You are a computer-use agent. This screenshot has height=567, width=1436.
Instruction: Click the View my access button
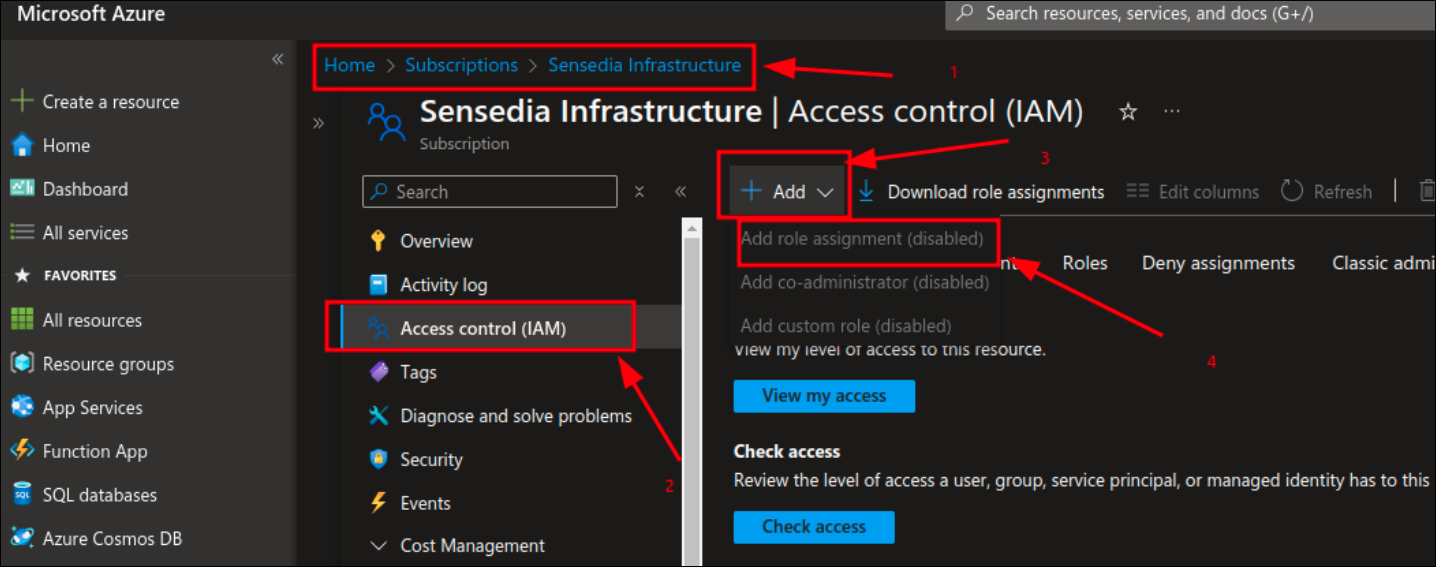[823, 396]
